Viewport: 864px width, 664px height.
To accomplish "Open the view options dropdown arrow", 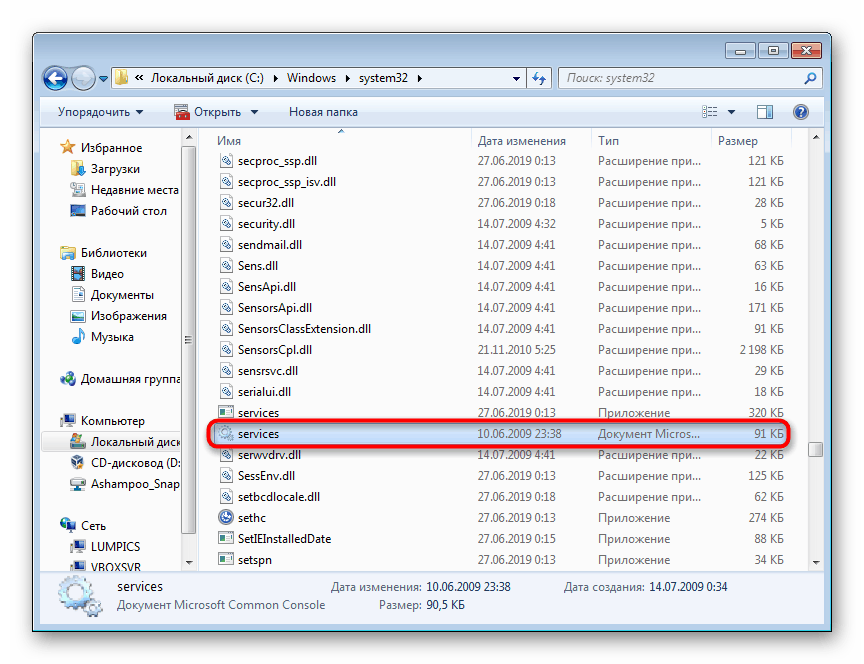I will tap(731, 112).
